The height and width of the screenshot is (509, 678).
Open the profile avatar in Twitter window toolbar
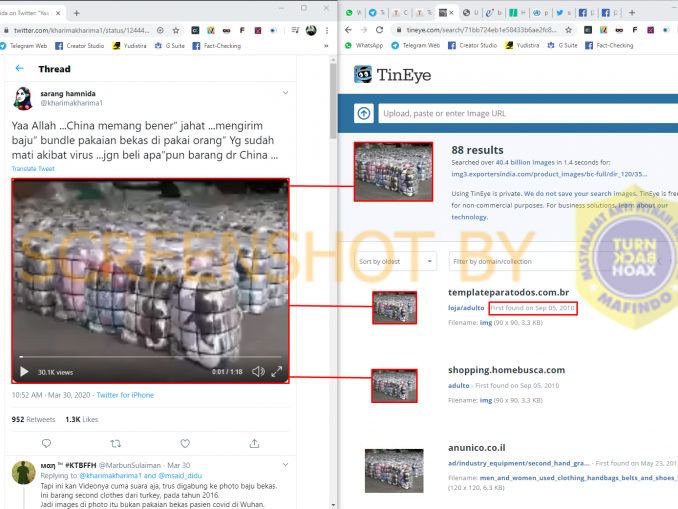pos(311,30)
